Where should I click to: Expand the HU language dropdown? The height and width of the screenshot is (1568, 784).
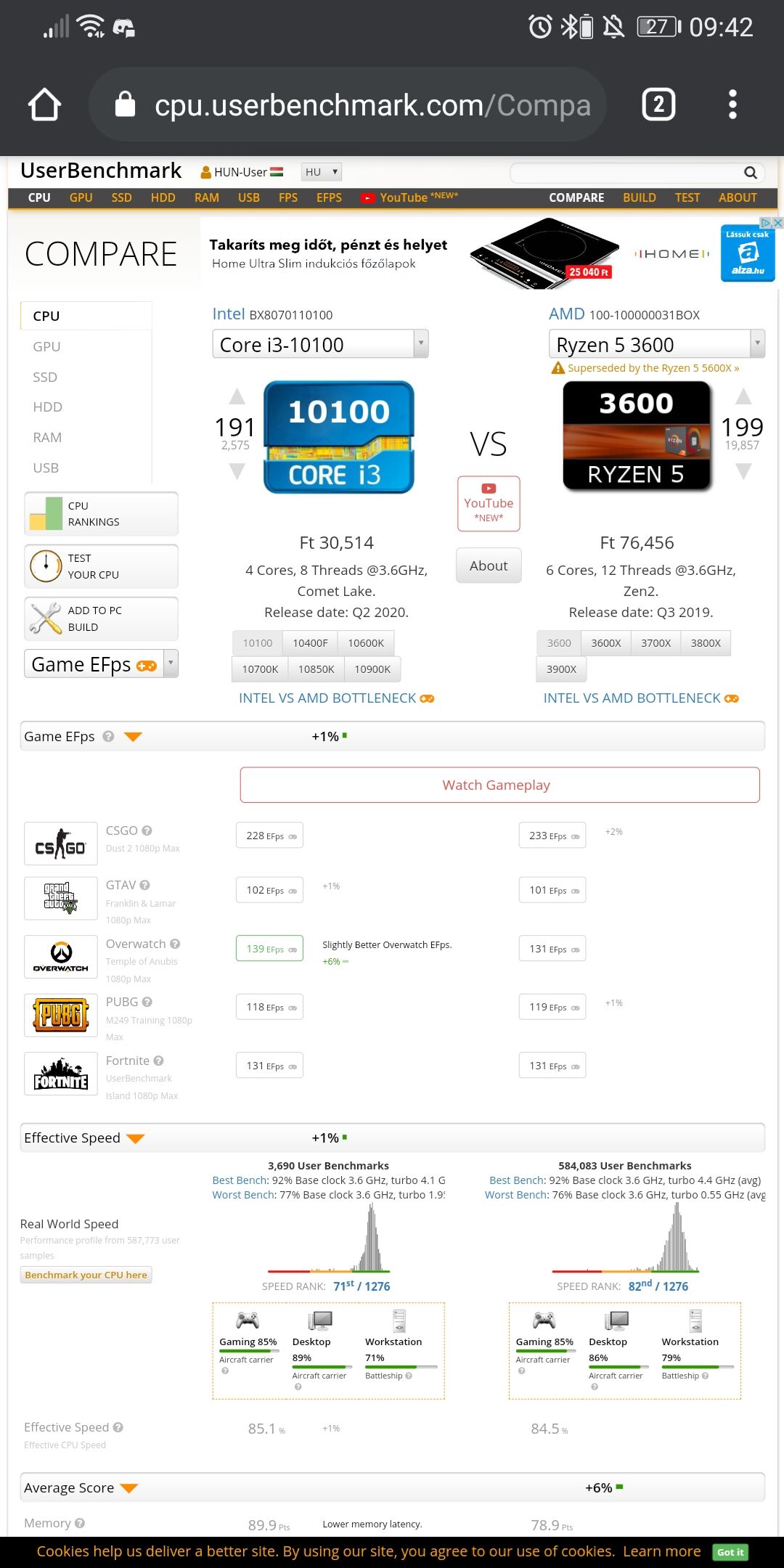(x=322, y=172)
